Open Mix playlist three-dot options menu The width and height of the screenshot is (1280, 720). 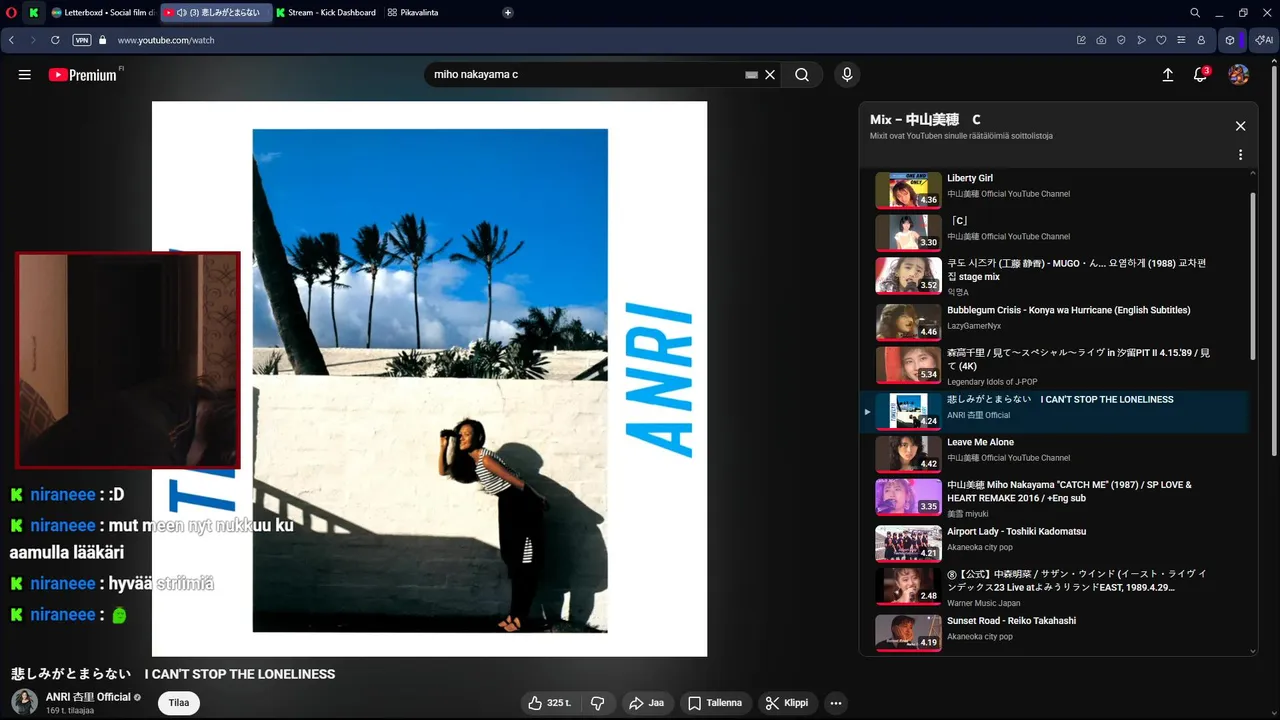click(1240, 155)
